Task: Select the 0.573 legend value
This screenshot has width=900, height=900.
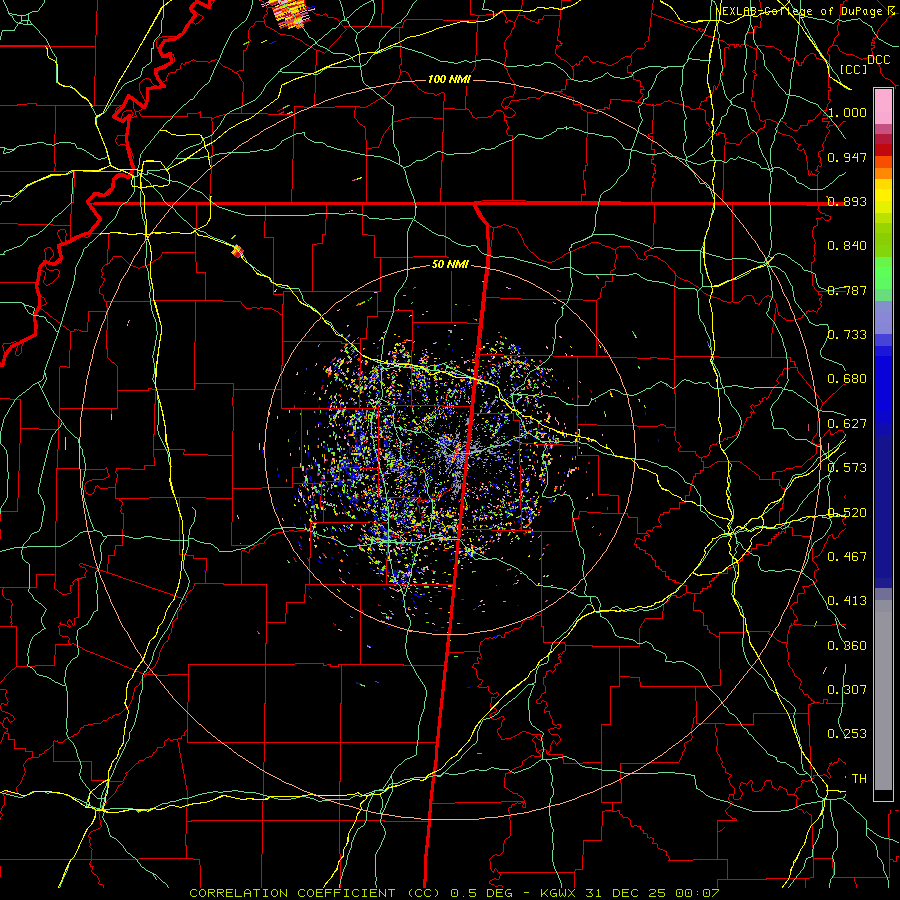Action: pos(847,468)
